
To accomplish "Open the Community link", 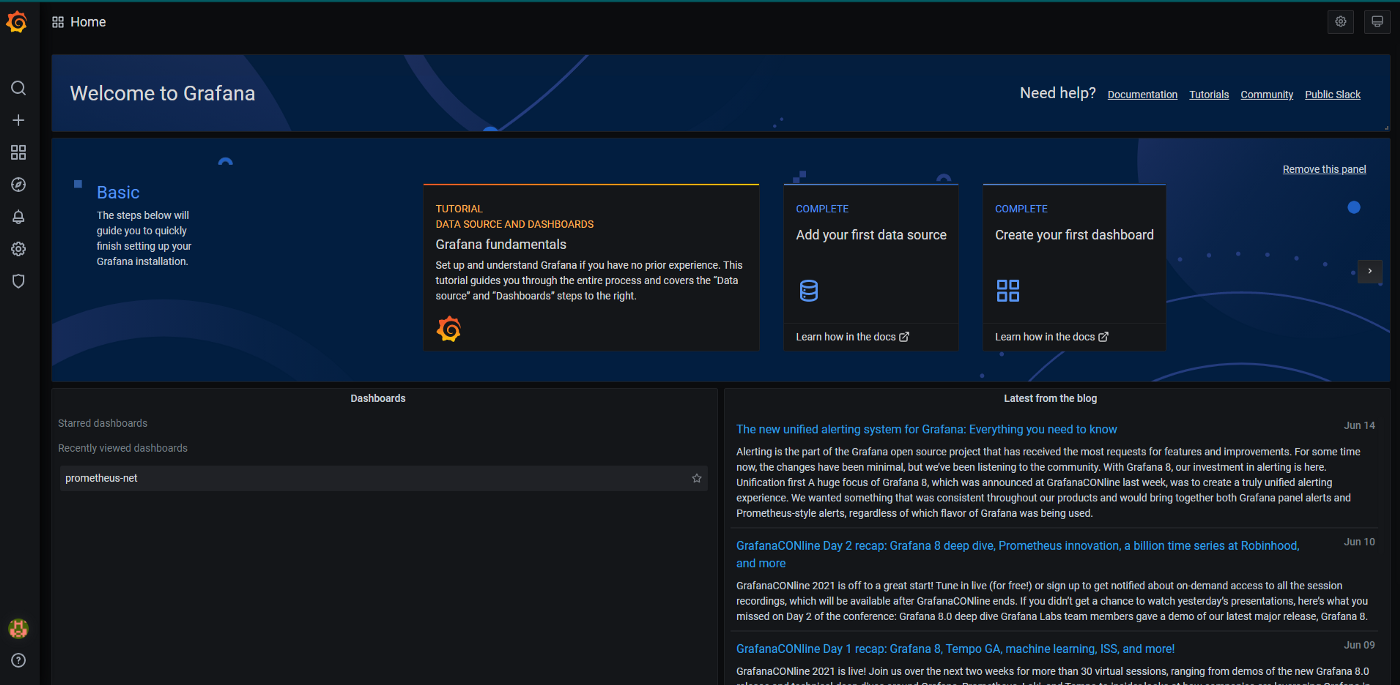I will click(1267, 94).
